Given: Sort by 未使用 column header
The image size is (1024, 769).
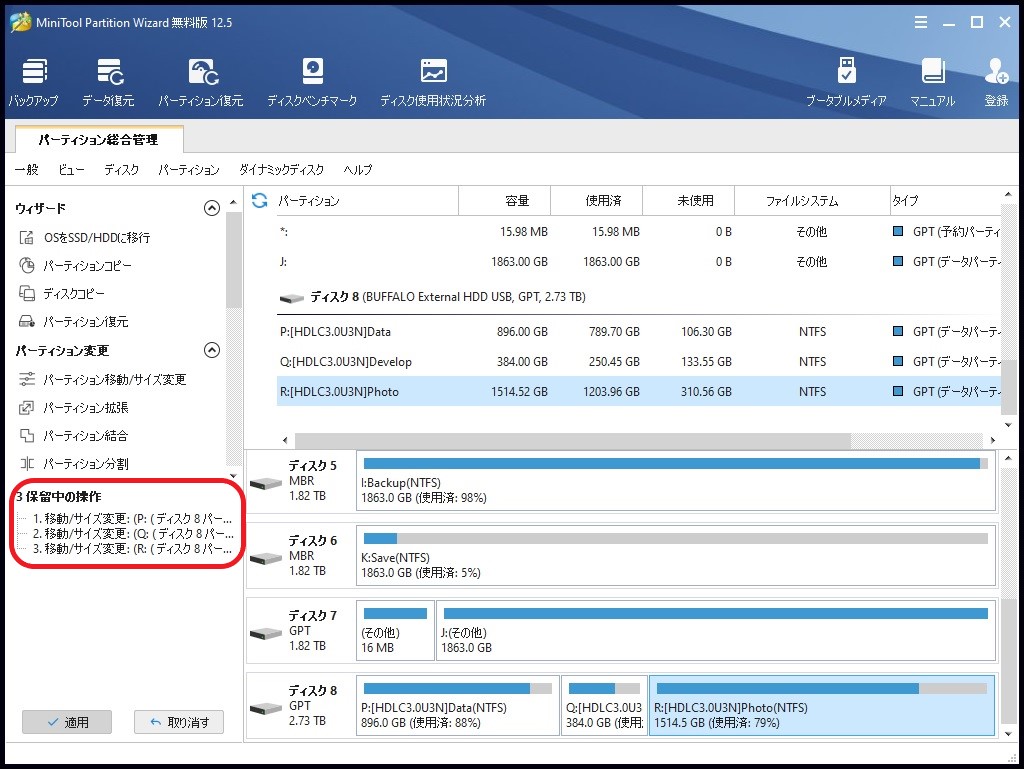Looking at the screenshot, I should click(x=689, y=200).
